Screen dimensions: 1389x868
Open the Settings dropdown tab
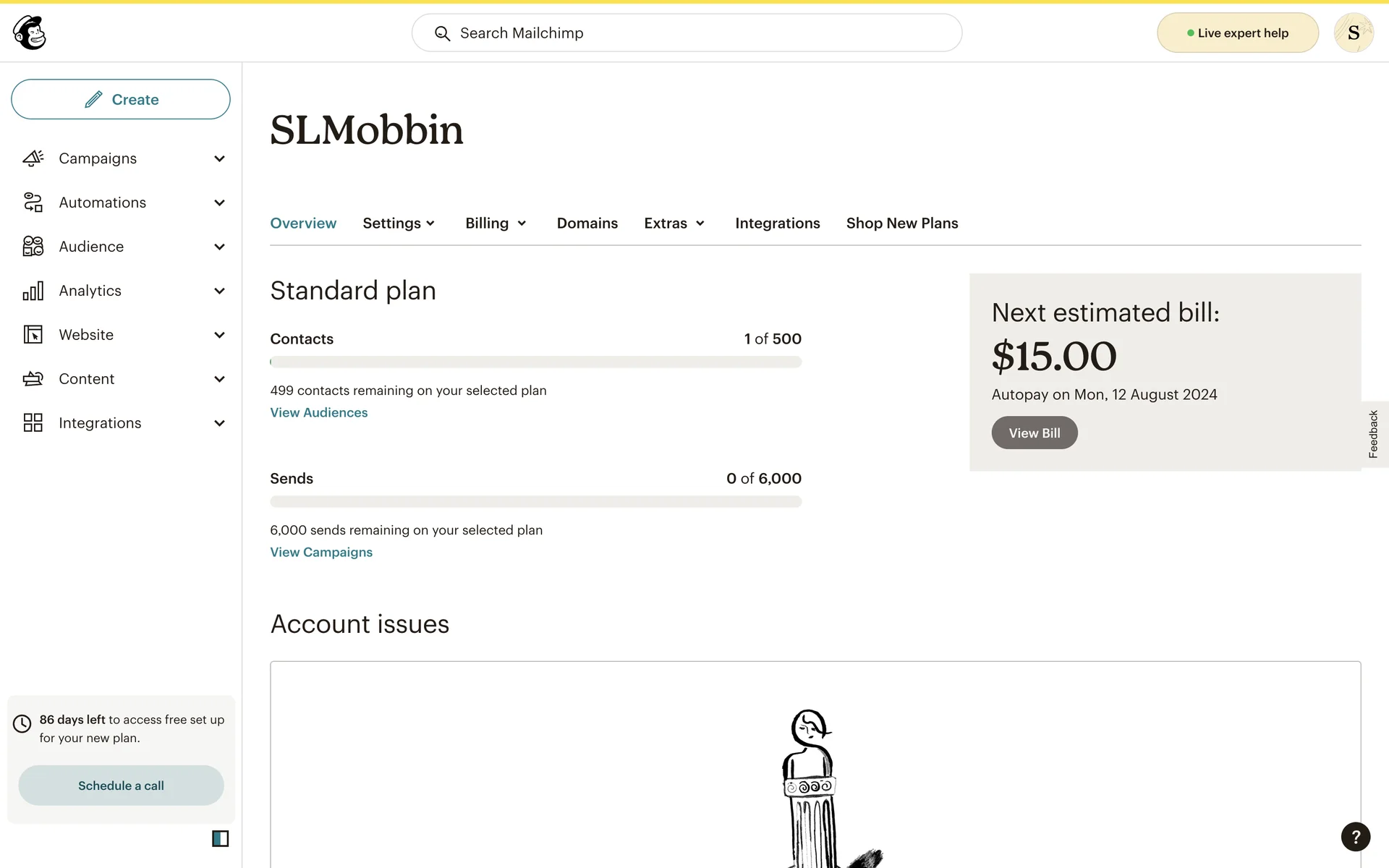click(x=399, y=224)
